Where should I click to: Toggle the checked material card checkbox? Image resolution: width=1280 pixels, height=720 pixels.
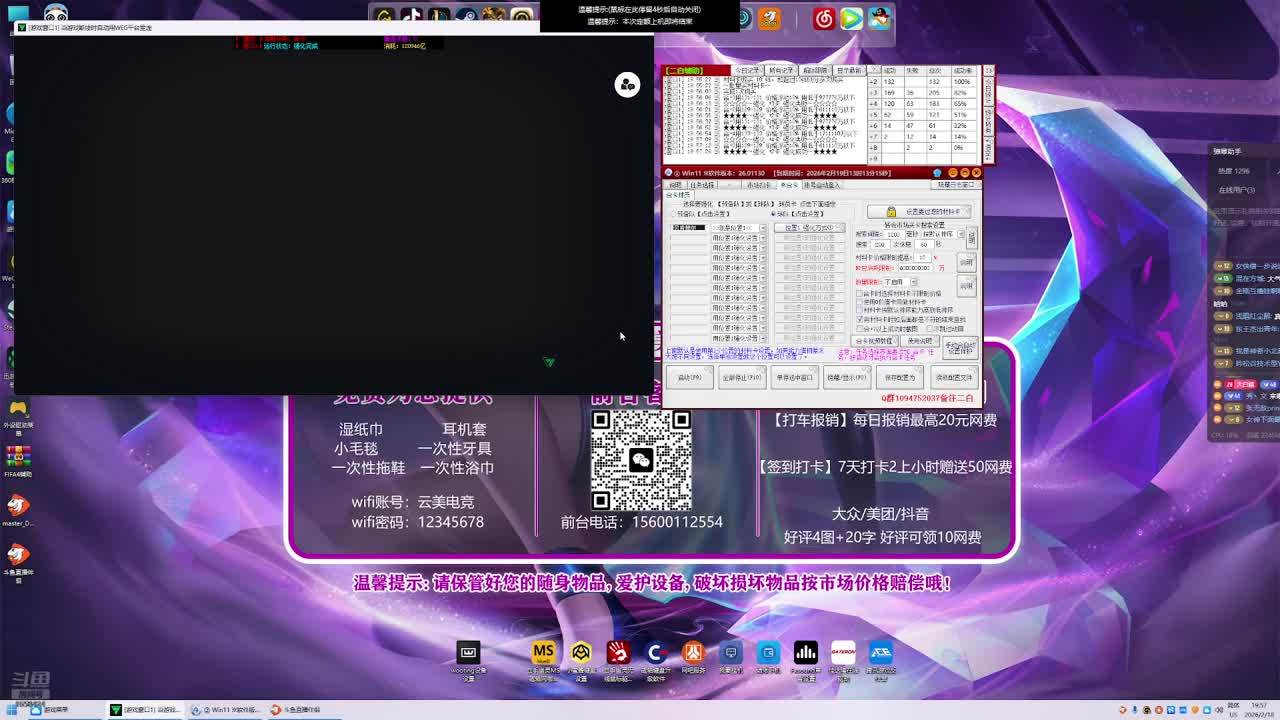pos(860,320)
